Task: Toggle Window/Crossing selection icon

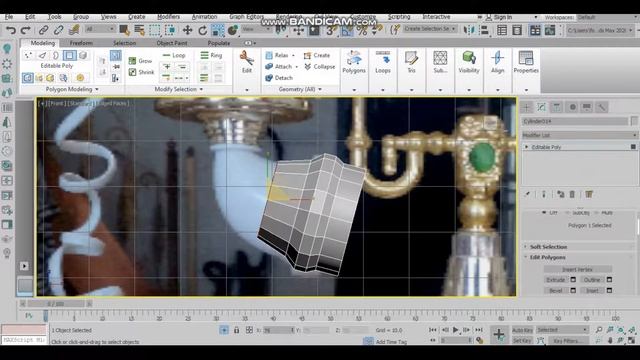Action: [x=170, y=30]
